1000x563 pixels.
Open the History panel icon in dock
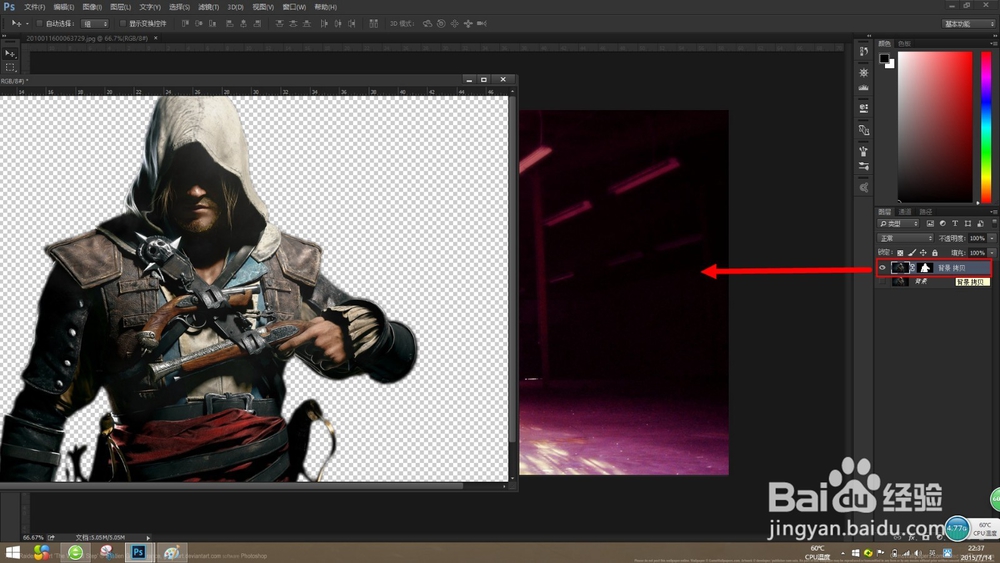(x=864, y=52)
